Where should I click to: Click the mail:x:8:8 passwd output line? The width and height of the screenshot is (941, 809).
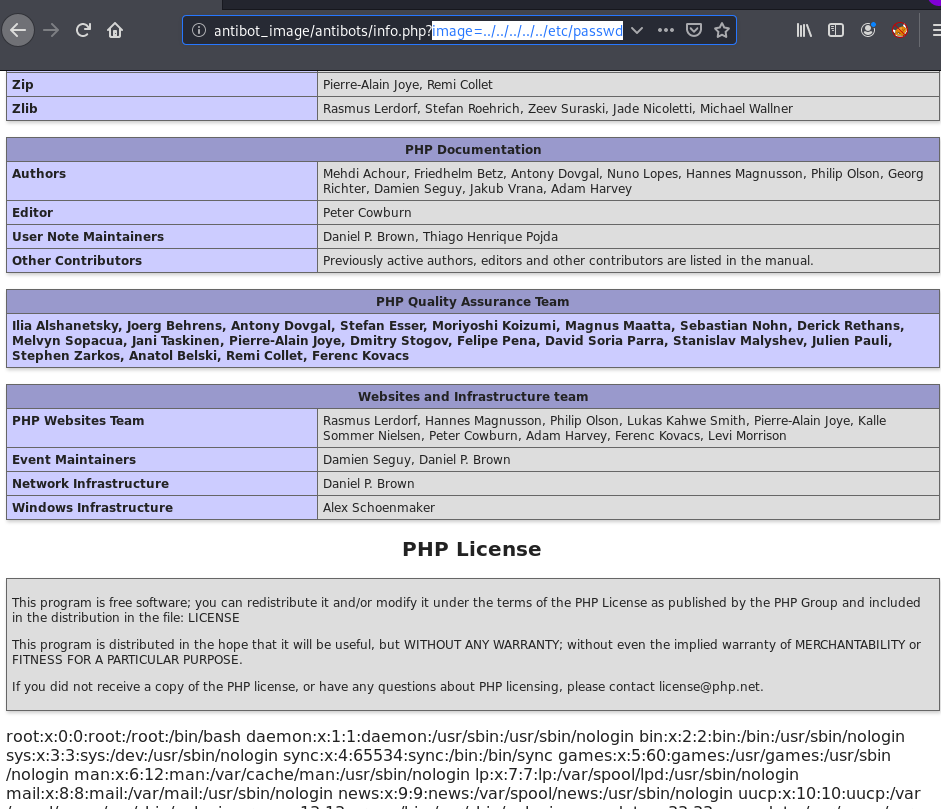[463, 793]
